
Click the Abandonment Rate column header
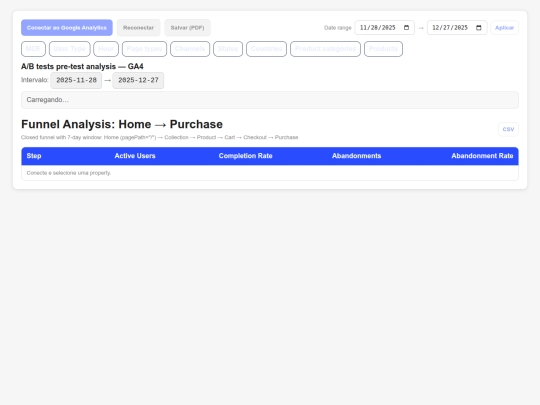click(x=482, y=156)
